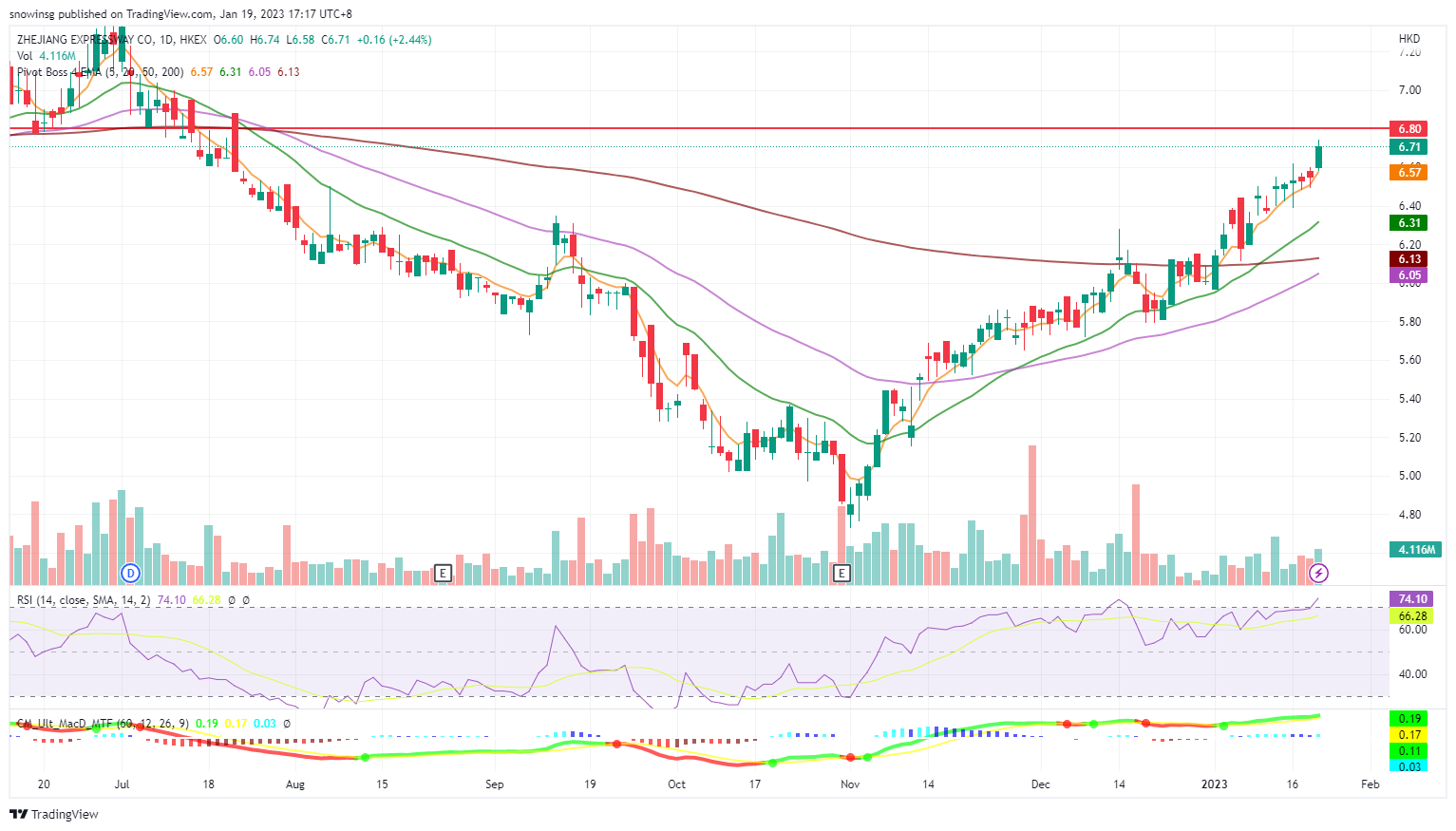Click the Oct label on the time axis

[x=676, y=784]
